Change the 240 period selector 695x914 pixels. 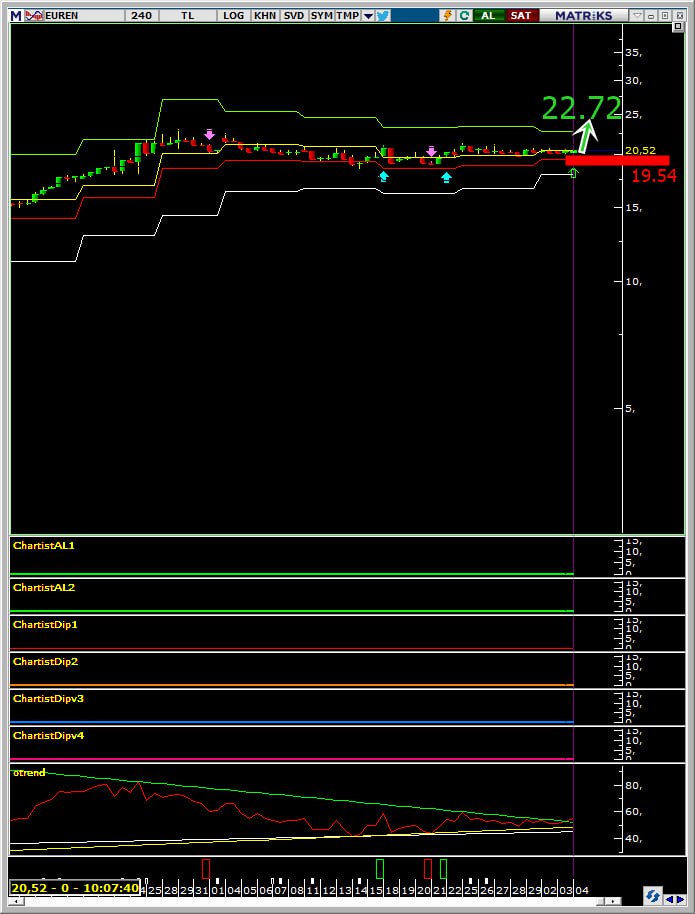tap(142, 16)
